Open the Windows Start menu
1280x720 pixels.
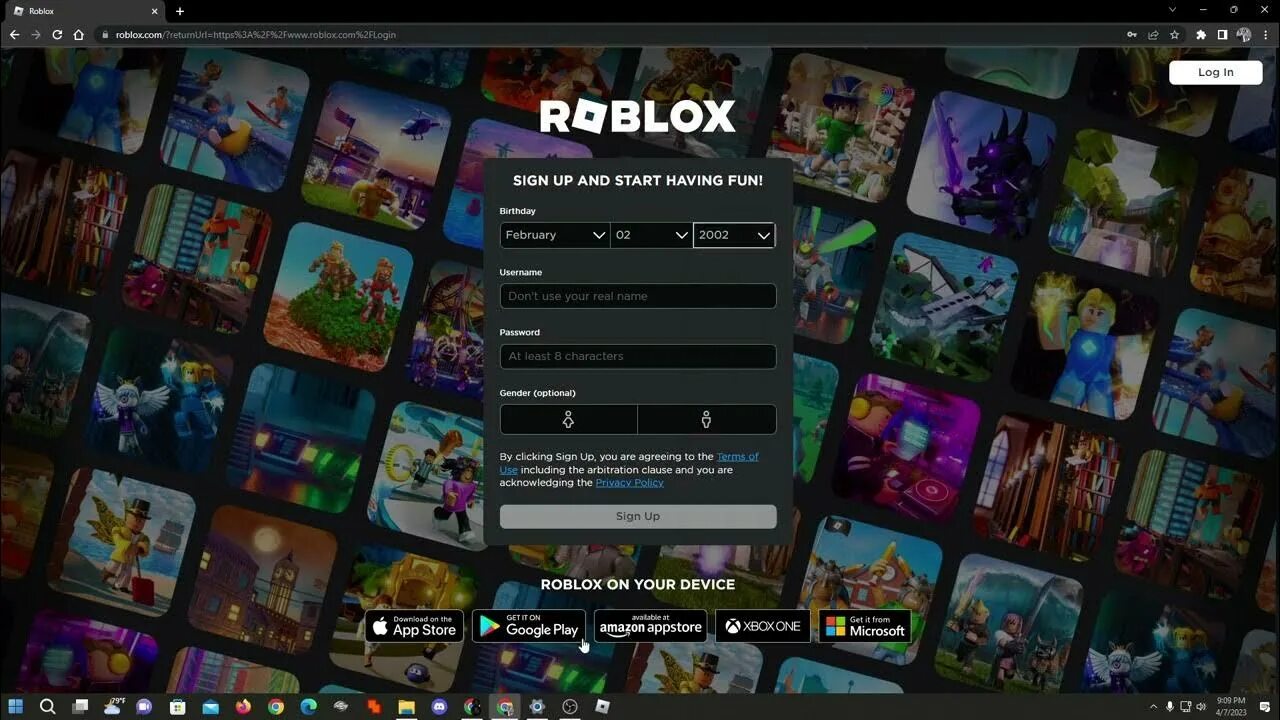click(x=15, y=707)
